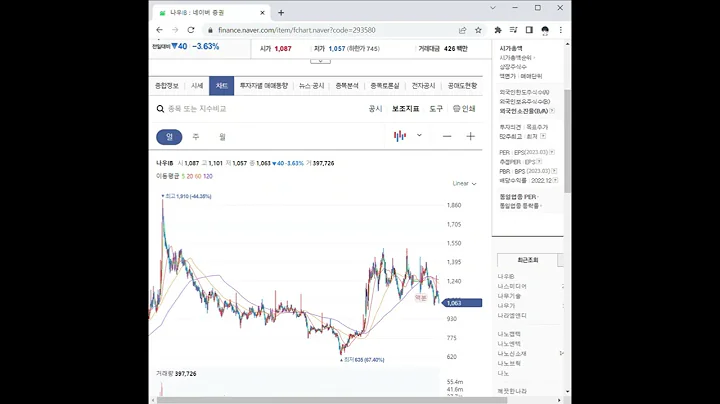This screenshot has height=404, width=720.
Task: Zoom out chart with minus icon
Action: click(x=447, y=136)
